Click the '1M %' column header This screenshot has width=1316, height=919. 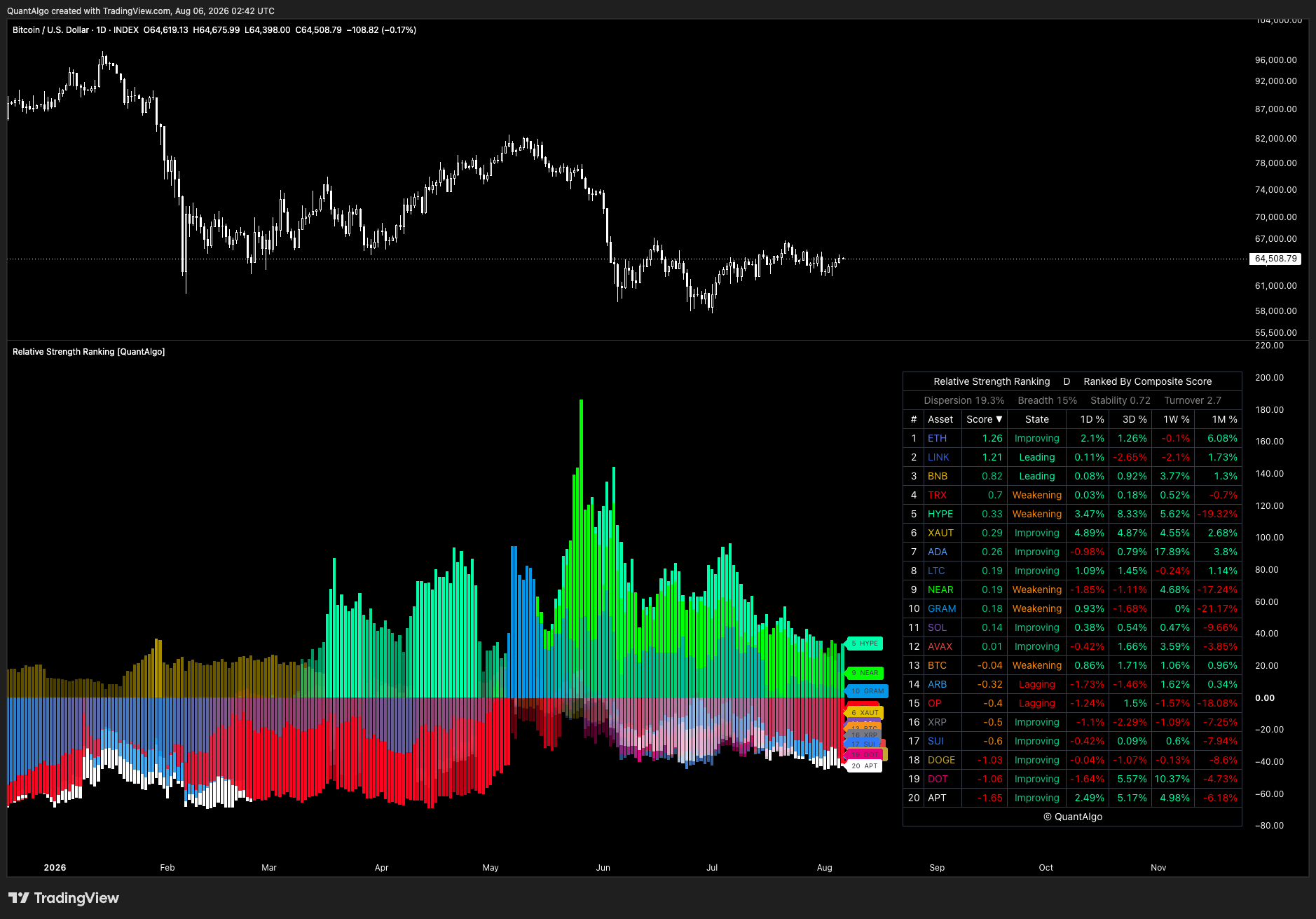(1225, 419)
